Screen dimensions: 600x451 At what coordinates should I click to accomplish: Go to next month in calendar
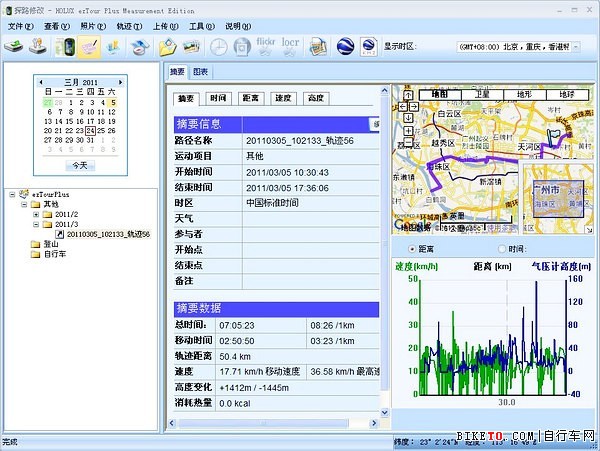(119, 82)
